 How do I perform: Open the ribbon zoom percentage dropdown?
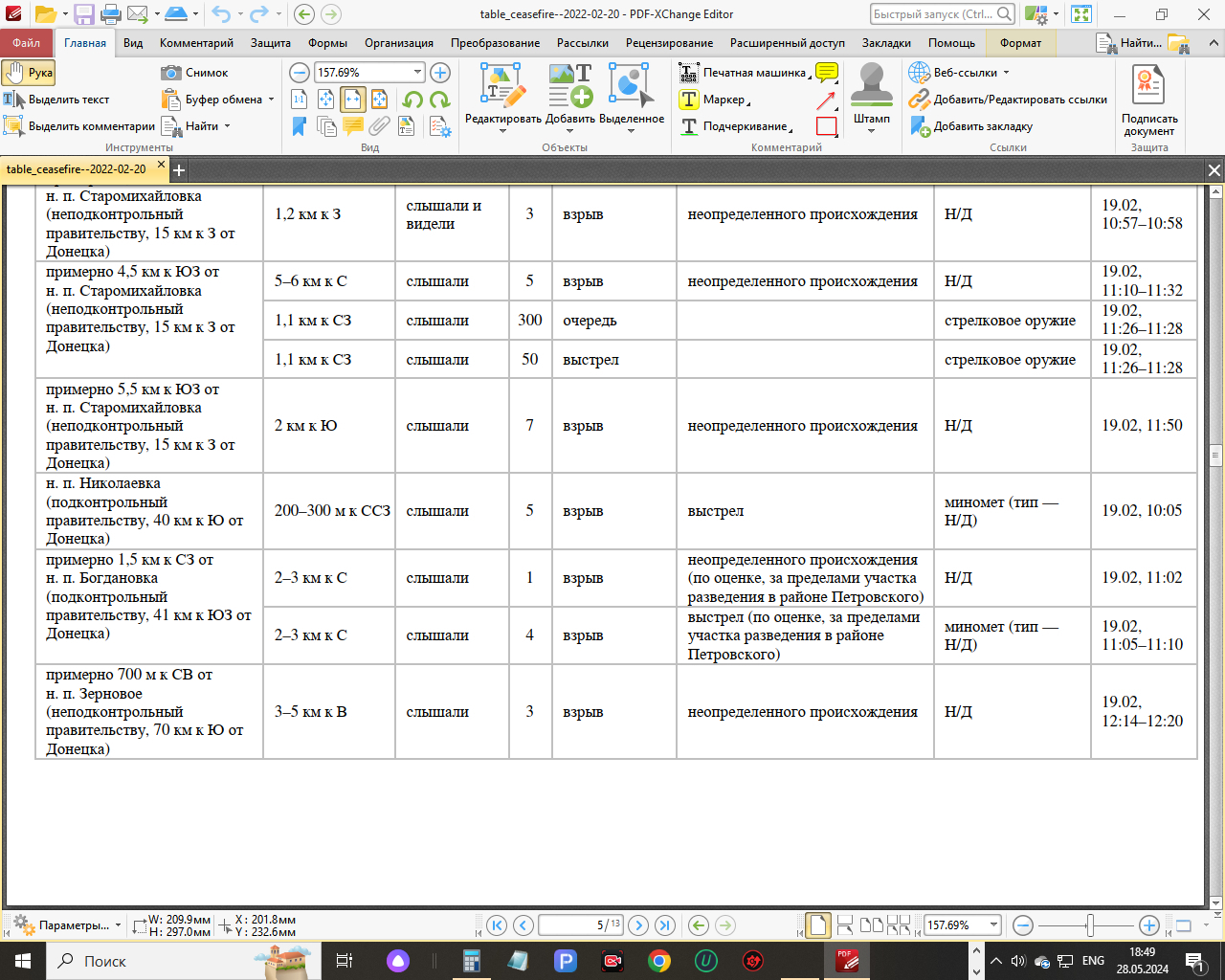pos(417,73)
